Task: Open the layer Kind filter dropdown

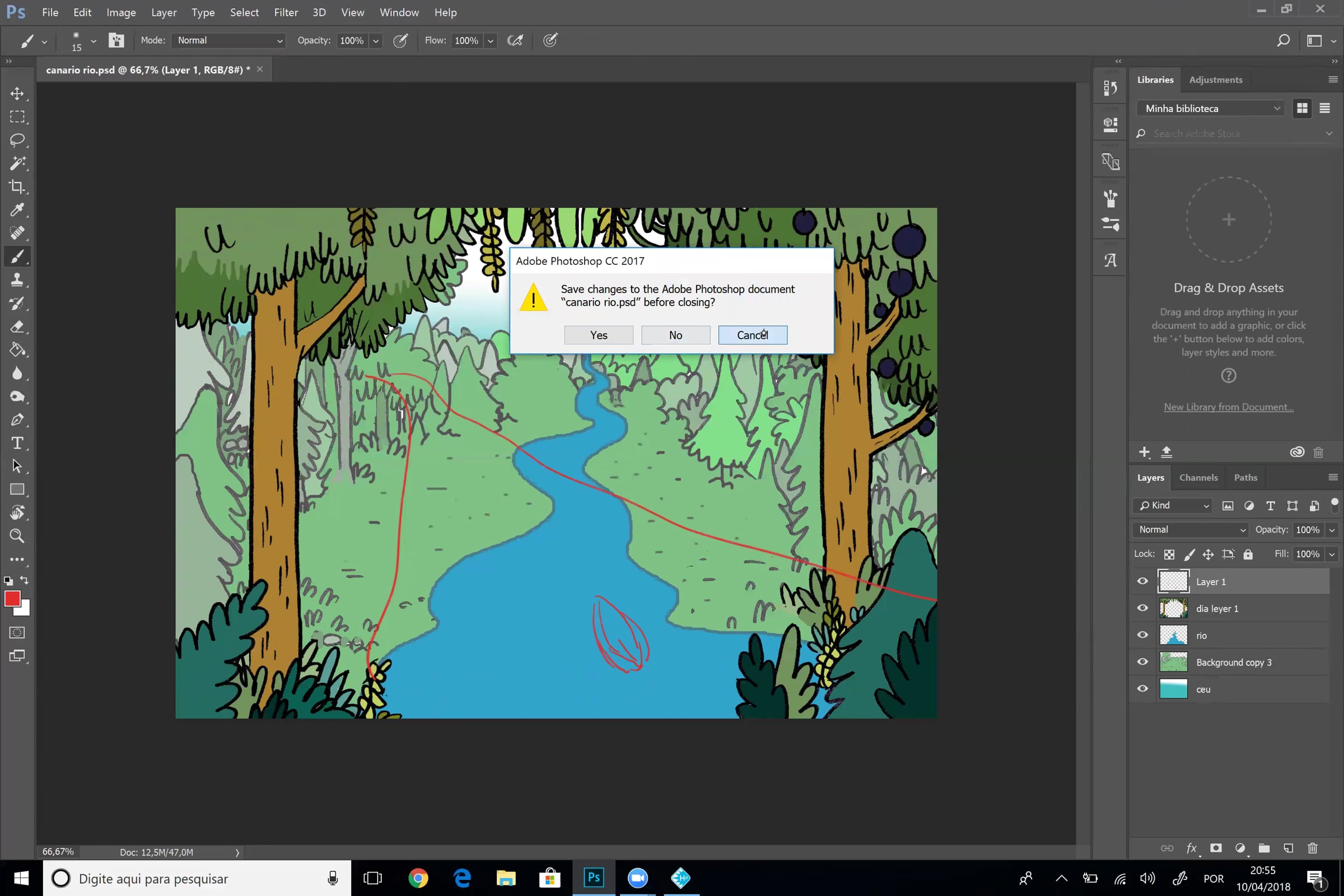Action: click(x=1174, y=506)
